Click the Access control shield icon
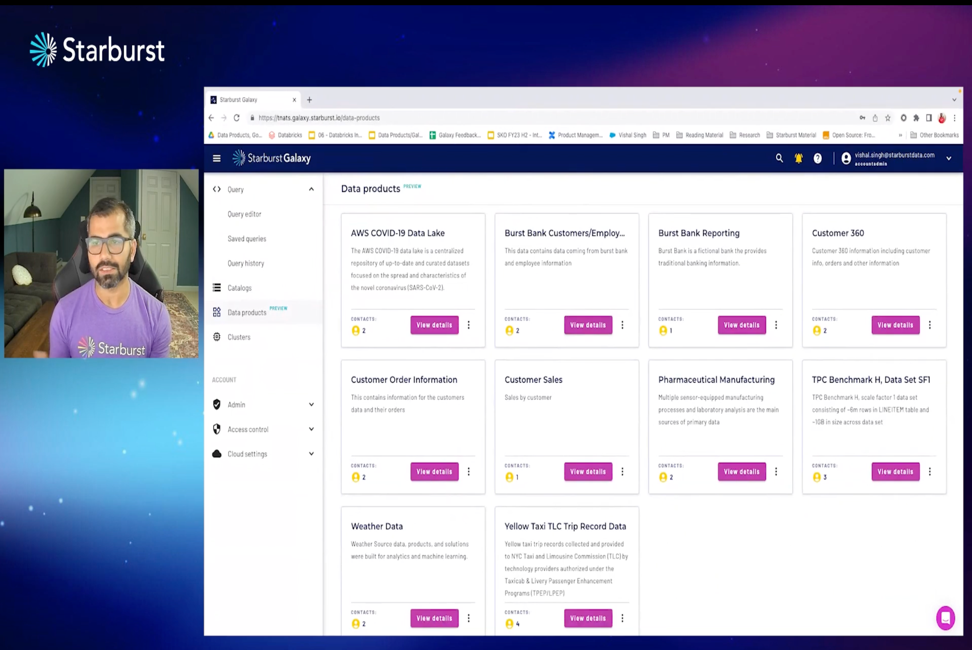The width and height of the screenshot is (972, 650). 216,429
